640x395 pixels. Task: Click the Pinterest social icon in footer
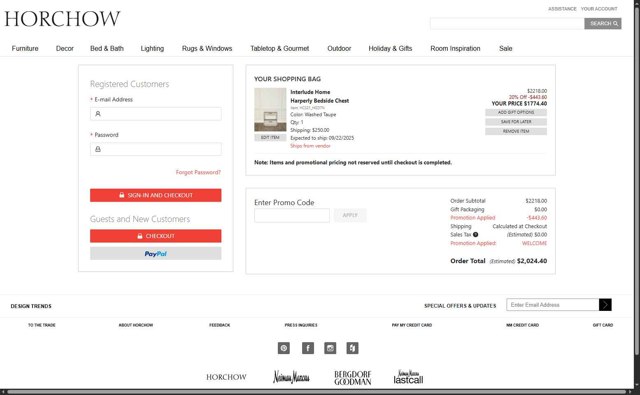tap(284, 348)
